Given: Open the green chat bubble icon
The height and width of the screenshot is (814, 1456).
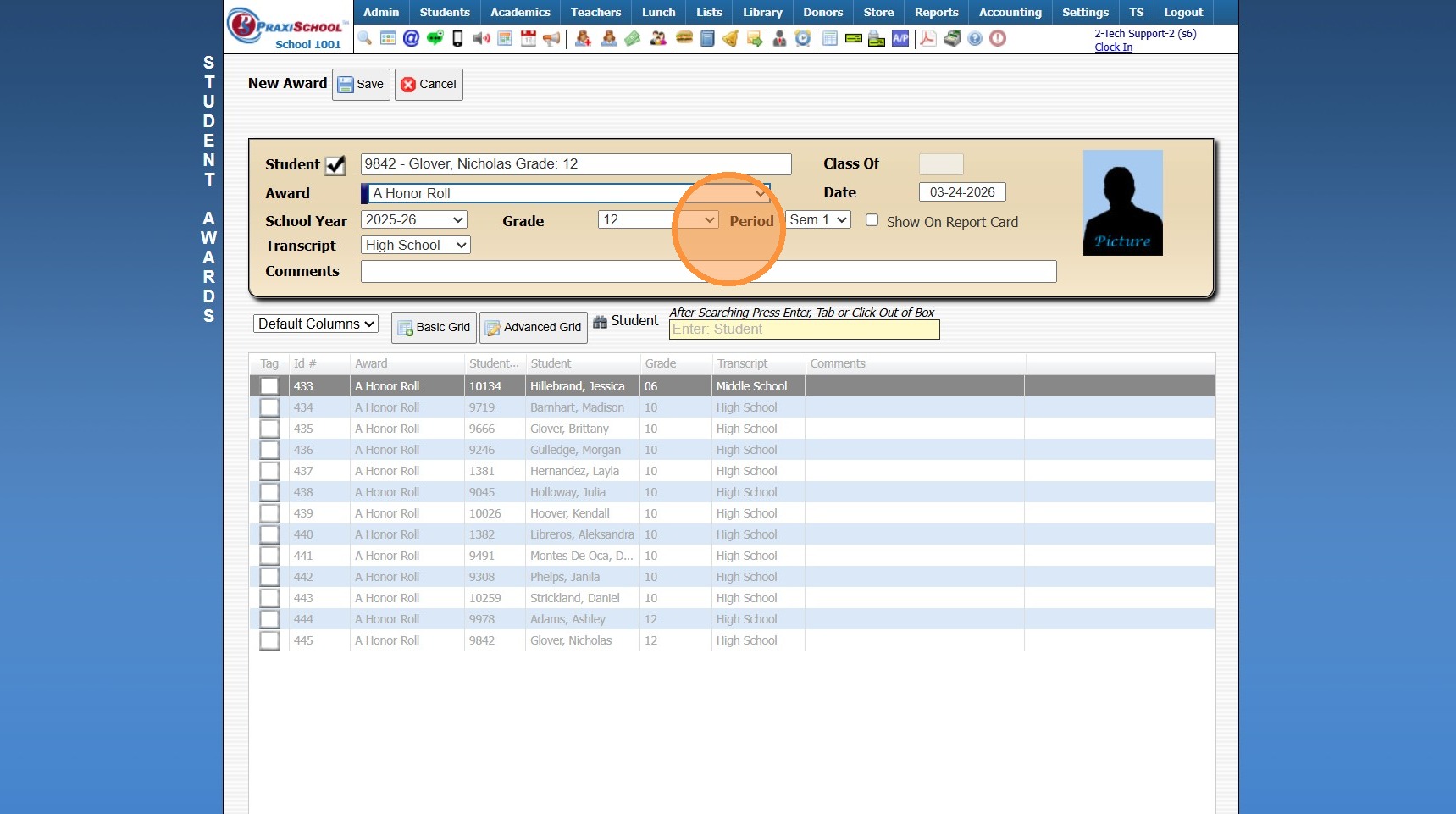Looking at the screenshot, I should (435, 38).
